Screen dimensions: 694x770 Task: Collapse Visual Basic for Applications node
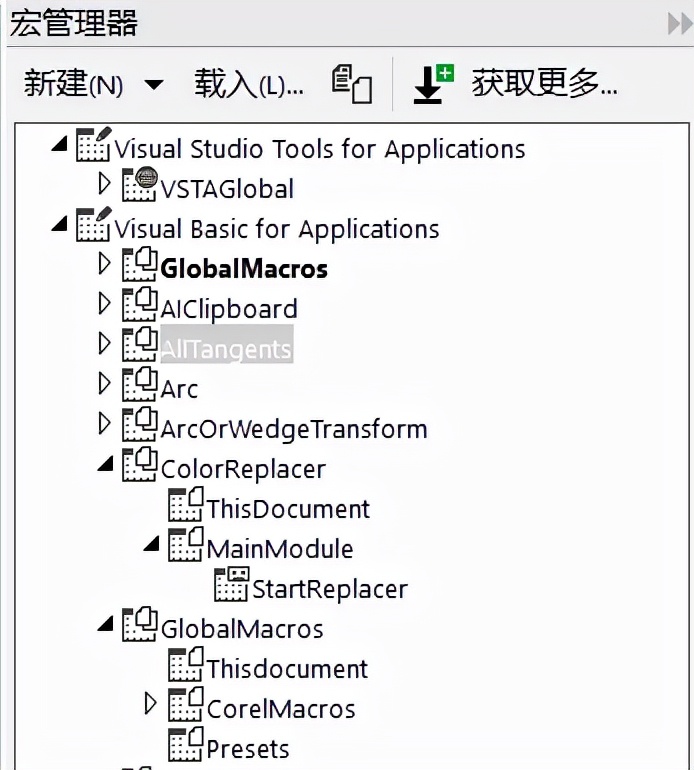(x=59, y=224)
